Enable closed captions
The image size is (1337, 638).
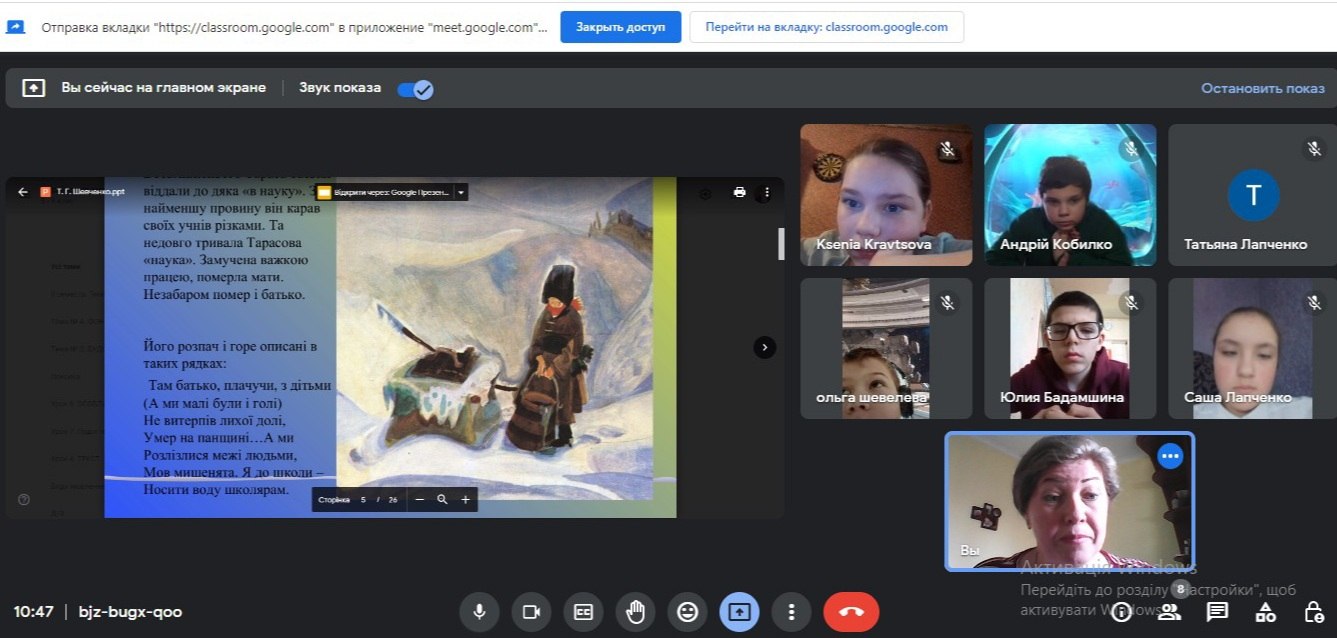pyautogui.click(x=583, y=611)
